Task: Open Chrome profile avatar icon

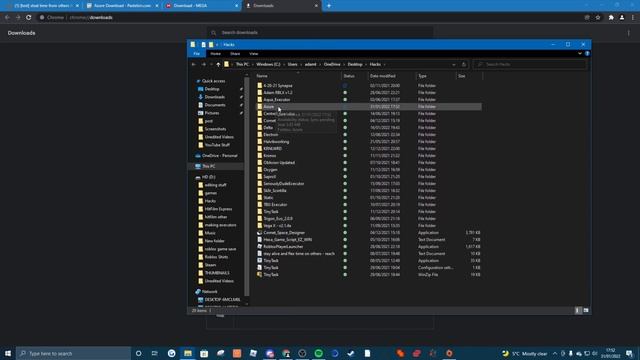Action: 622,18
